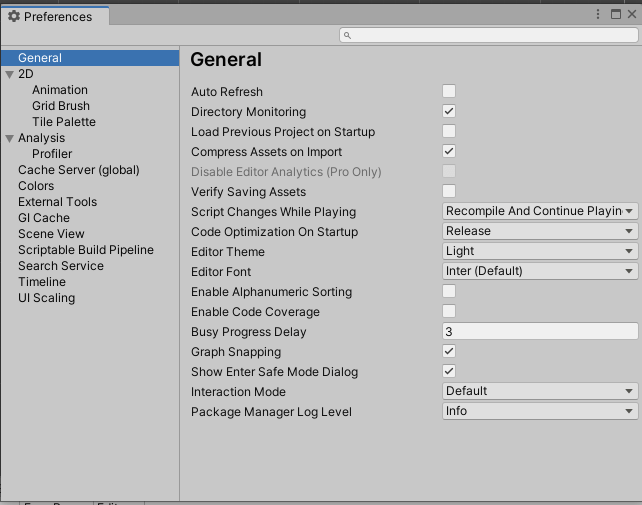642x505 pixels.
Task: Open the three-dot window options menu
Action: click(599, 15)
